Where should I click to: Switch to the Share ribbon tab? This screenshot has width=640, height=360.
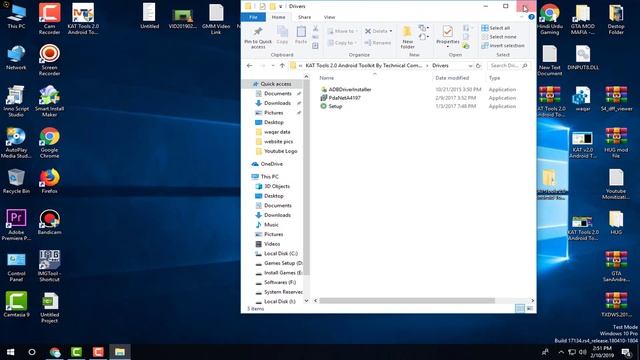[x=304, y=17]
